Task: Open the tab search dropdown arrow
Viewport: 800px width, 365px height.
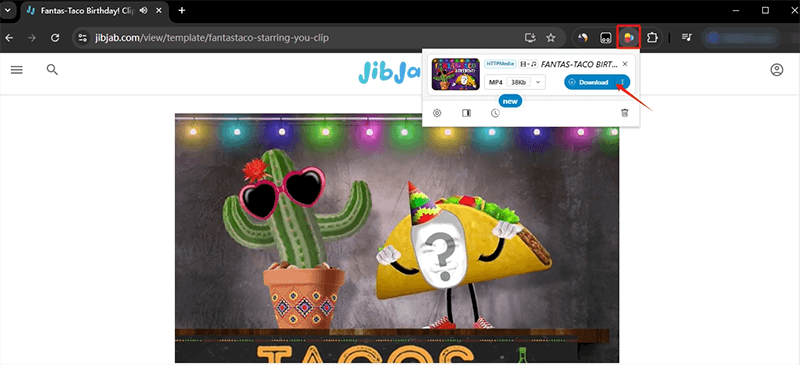Action: click(x=7, y=10)
